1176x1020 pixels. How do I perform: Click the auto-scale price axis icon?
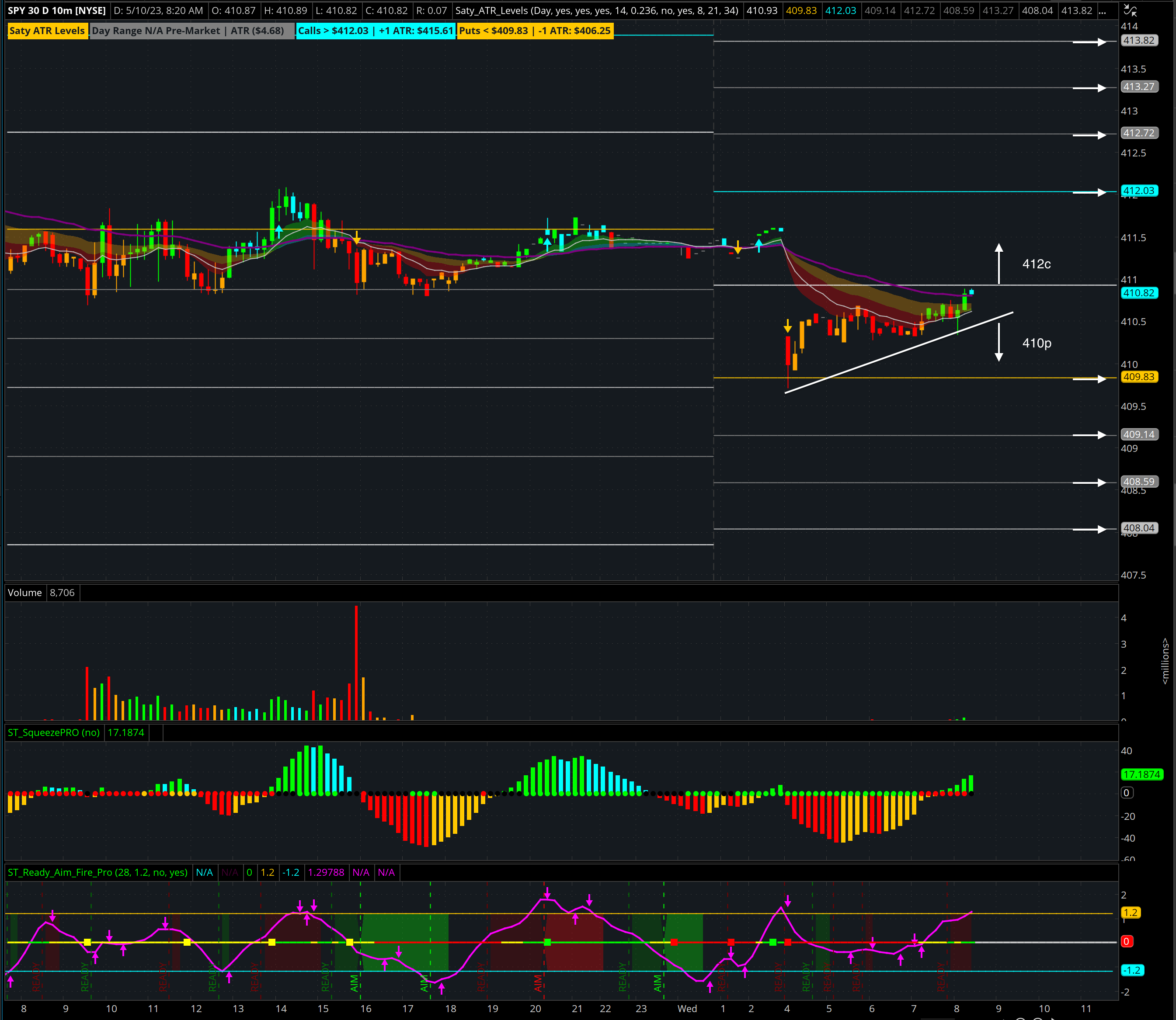pyautogui.click(x=1130, y=10)
